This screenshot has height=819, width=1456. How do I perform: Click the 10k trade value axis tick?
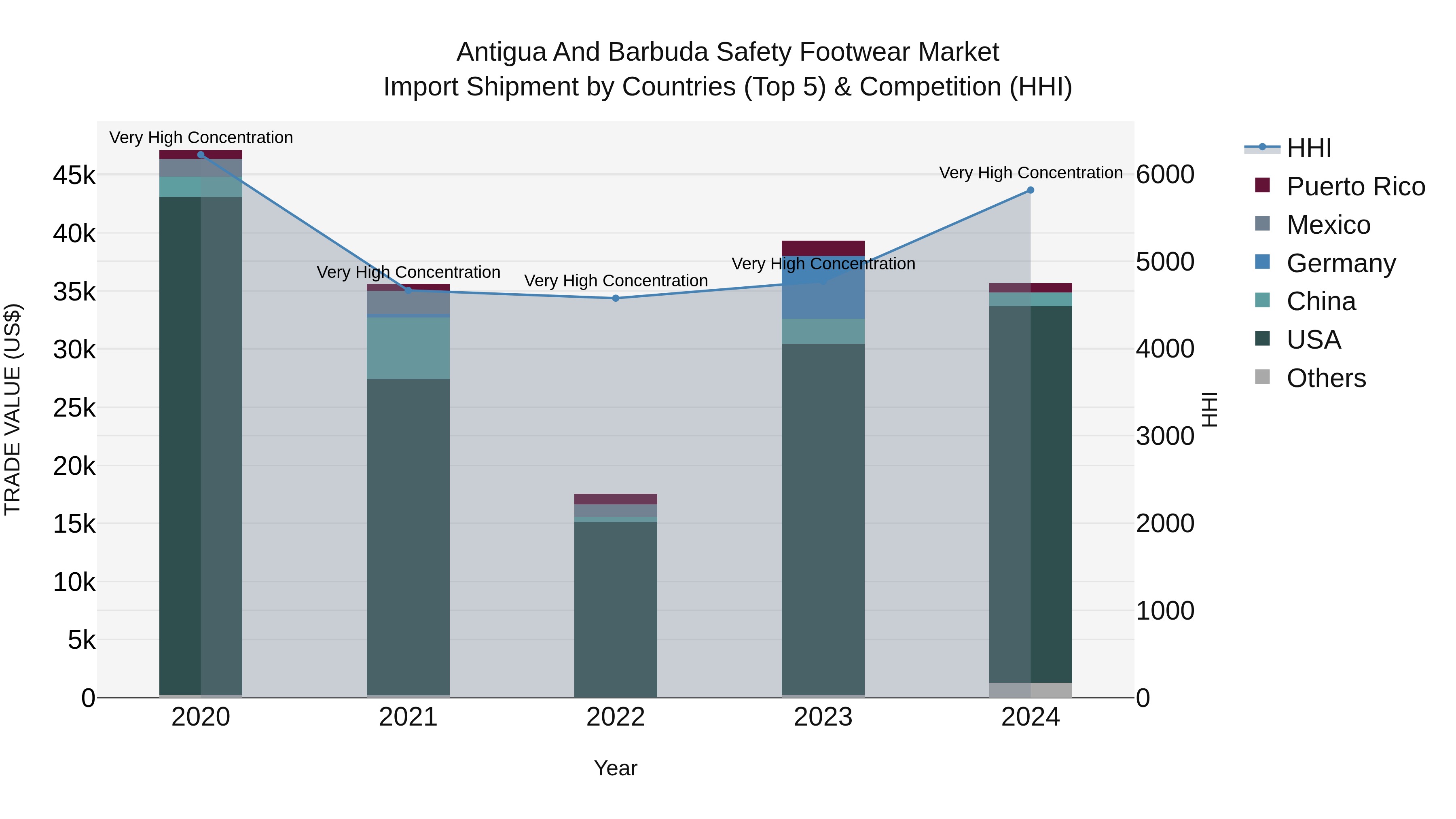pos(74,582)
